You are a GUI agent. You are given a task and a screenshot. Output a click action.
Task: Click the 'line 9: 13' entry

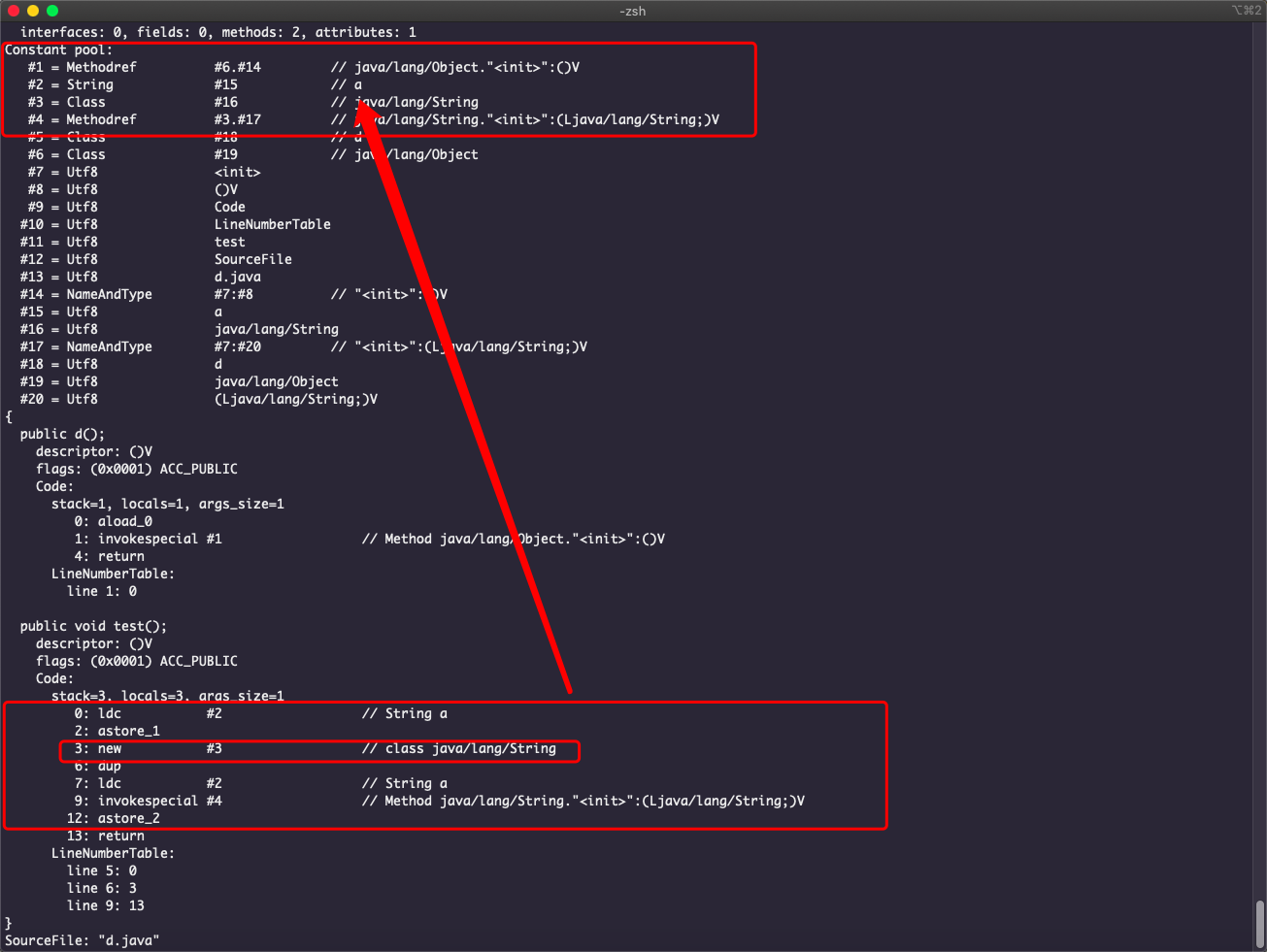106,905
